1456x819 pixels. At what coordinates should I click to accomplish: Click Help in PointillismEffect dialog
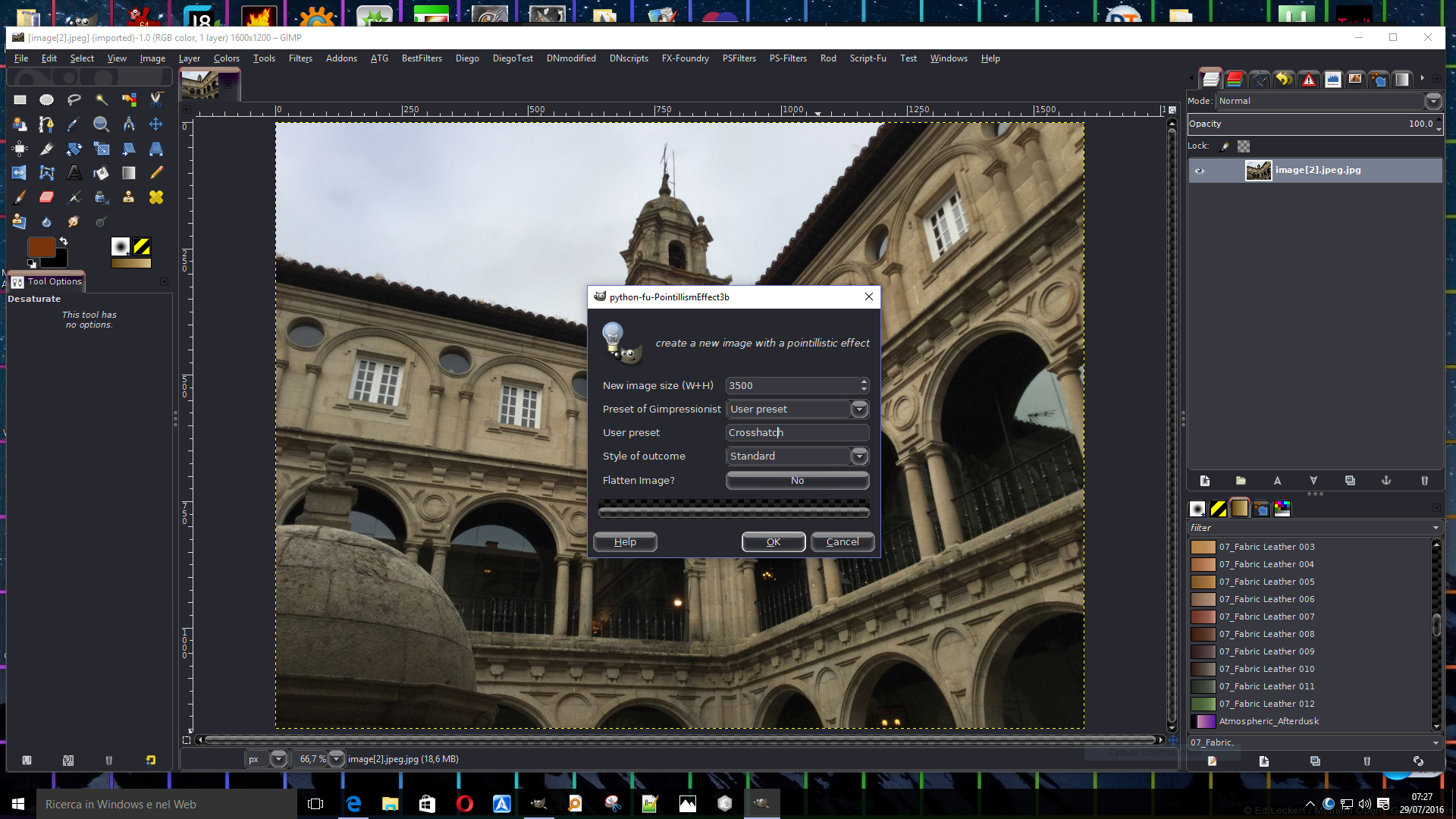(625, 541)
